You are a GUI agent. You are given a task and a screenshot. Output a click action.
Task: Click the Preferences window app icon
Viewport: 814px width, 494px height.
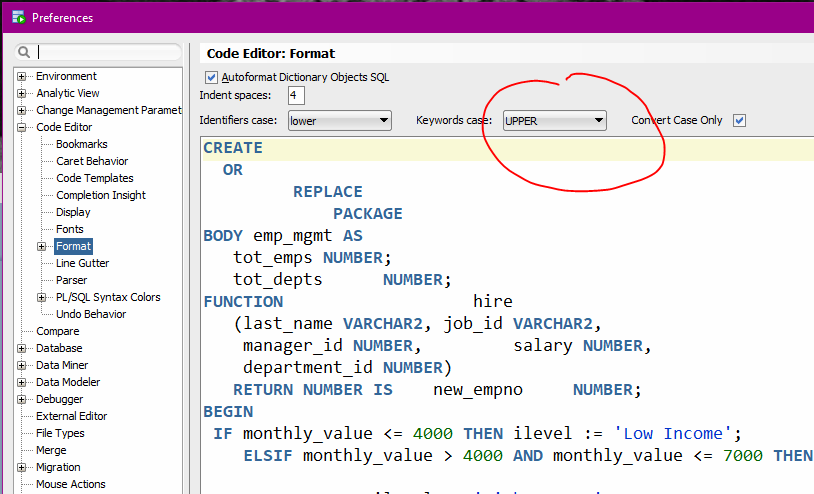(x=17, y=18)
